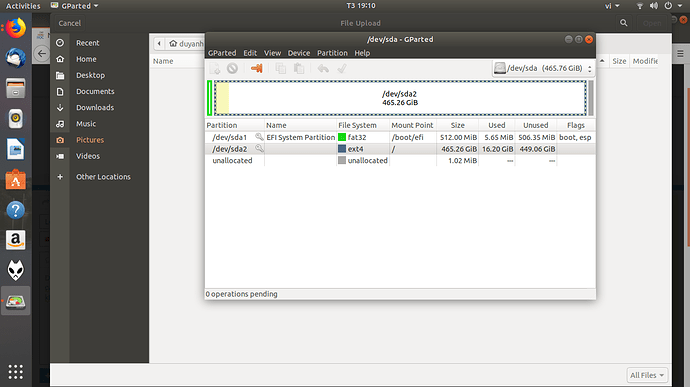Screen dimensions: 690x387
Task: Click the paste partition toolbar icon
Action: tap(299, 68)
